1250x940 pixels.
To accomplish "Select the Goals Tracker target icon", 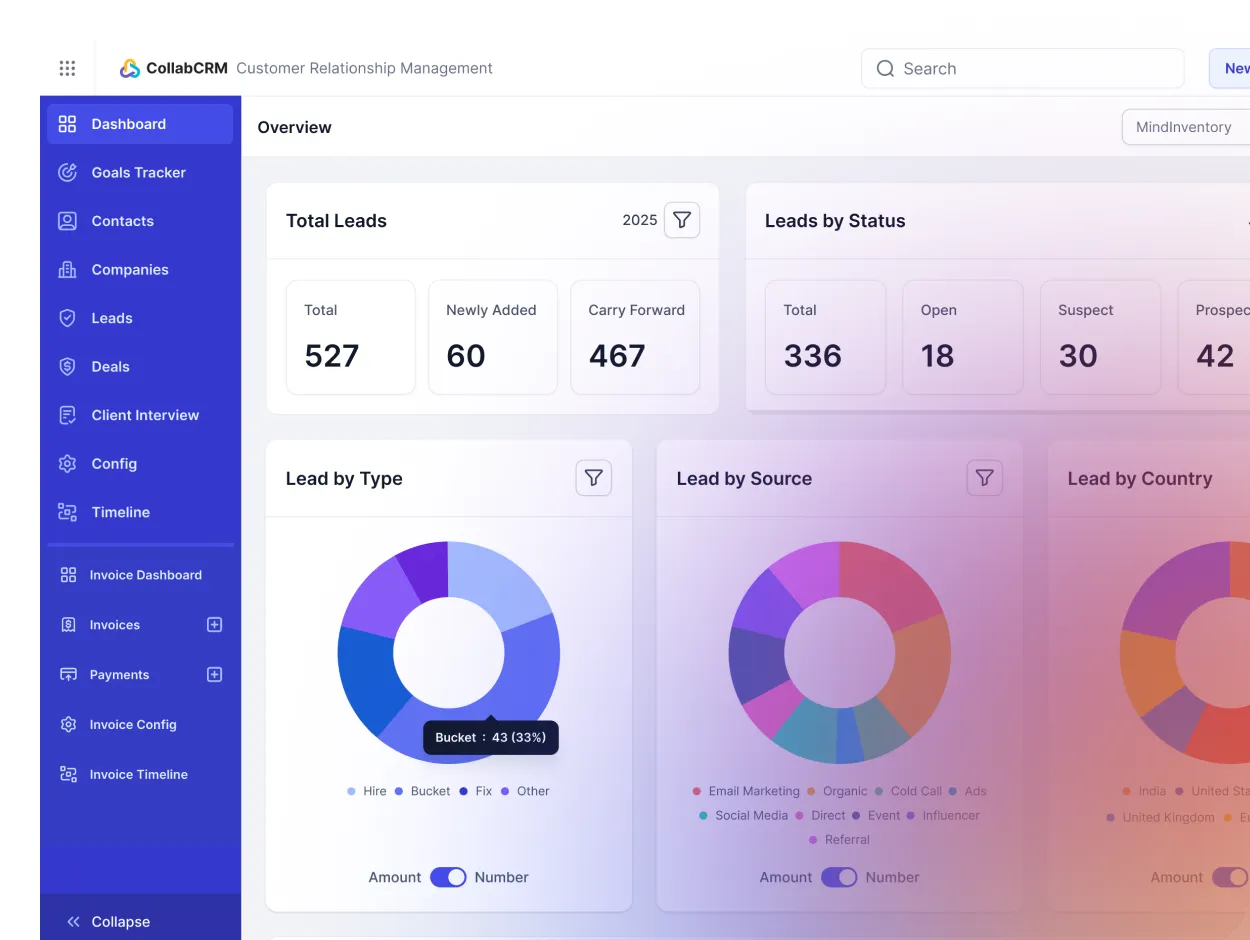I will point(67,173).
